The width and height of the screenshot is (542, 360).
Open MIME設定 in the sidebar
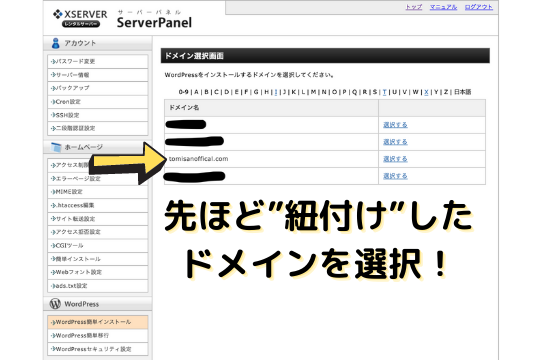click(97, 192)
